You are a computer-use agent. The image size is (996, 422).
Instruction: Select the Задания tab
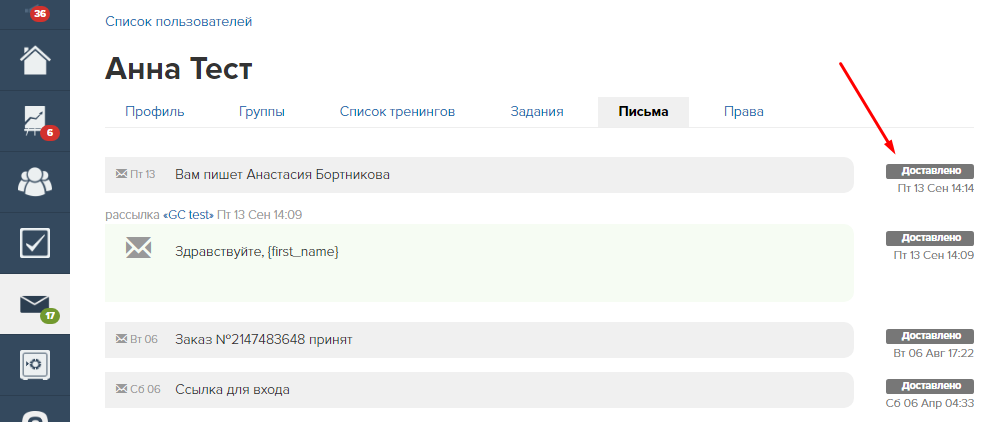tap(537, 112)
